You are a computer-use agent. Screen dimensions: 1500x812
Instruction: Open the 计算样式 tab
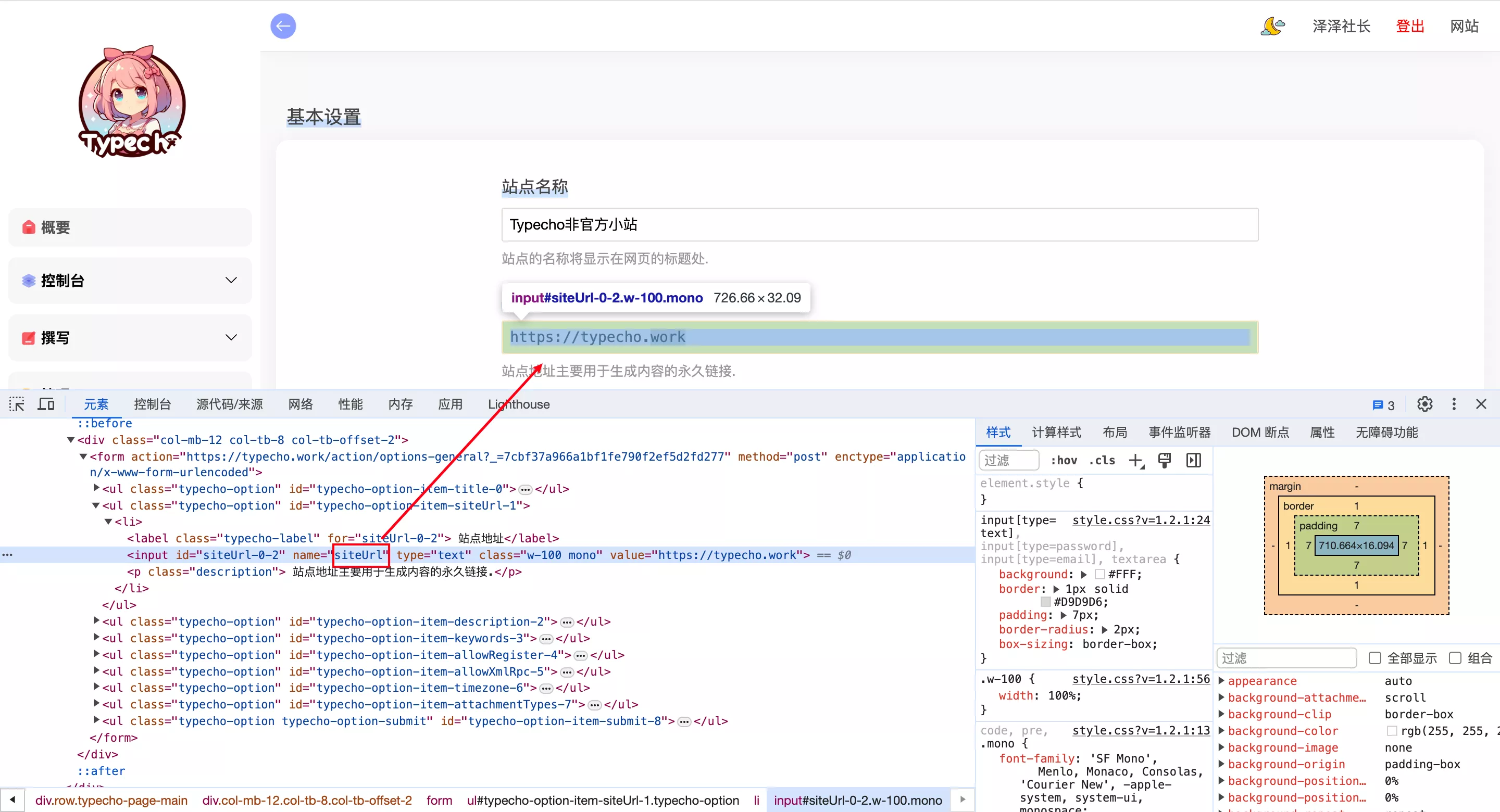click(1056, 432)
